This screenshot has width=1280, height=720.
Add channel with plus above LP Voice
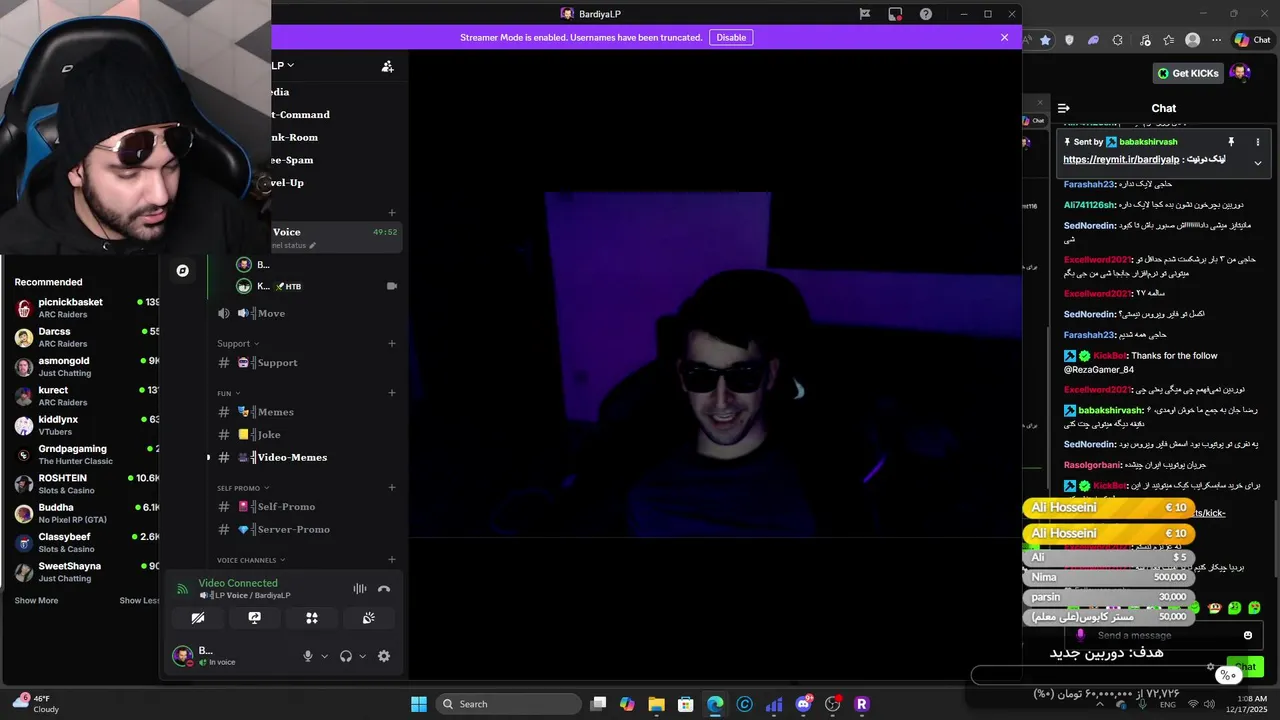pyautogui.click(x=392, y=212)
